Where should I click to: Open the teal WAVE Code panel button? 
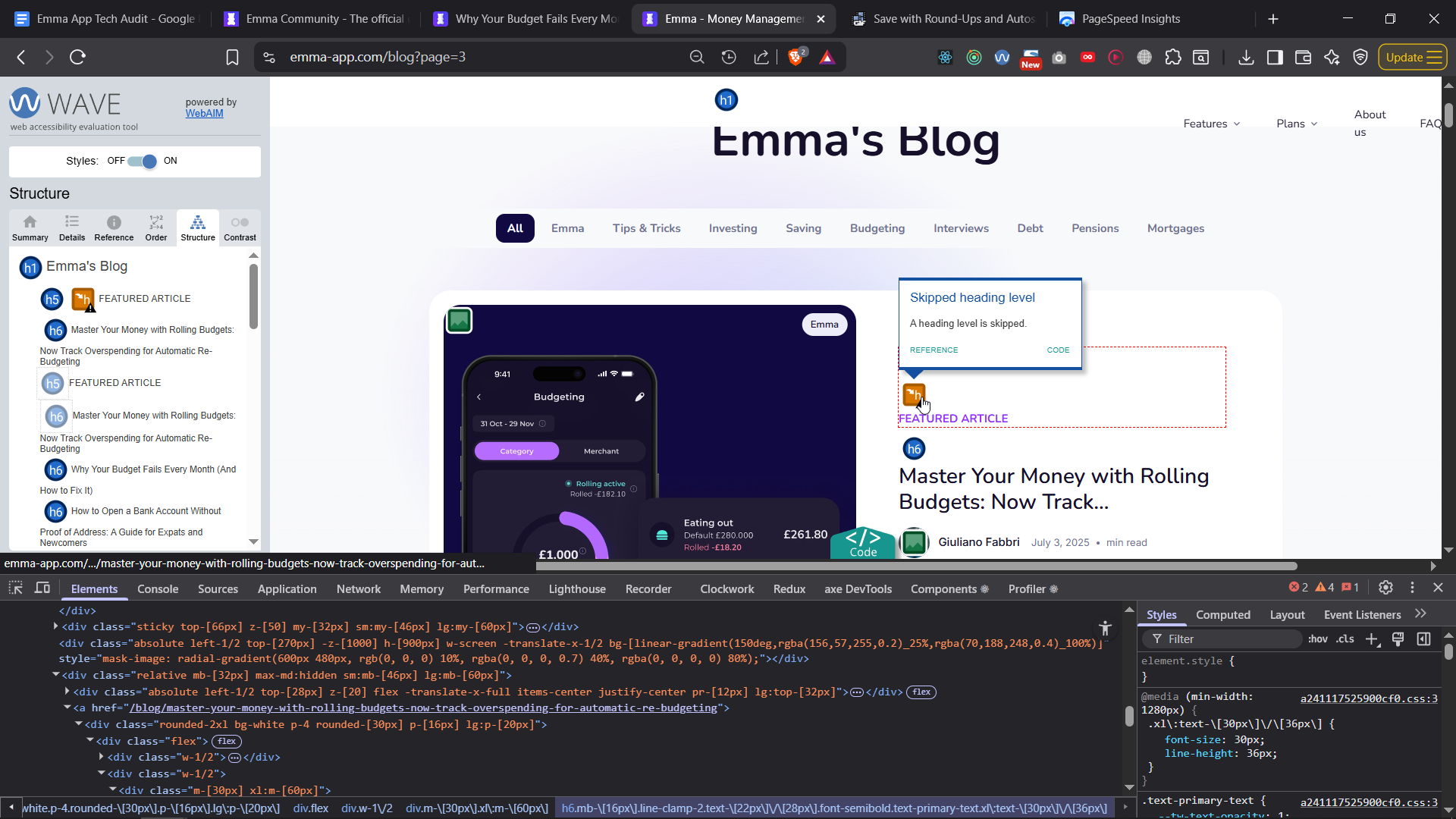(863, 542)
